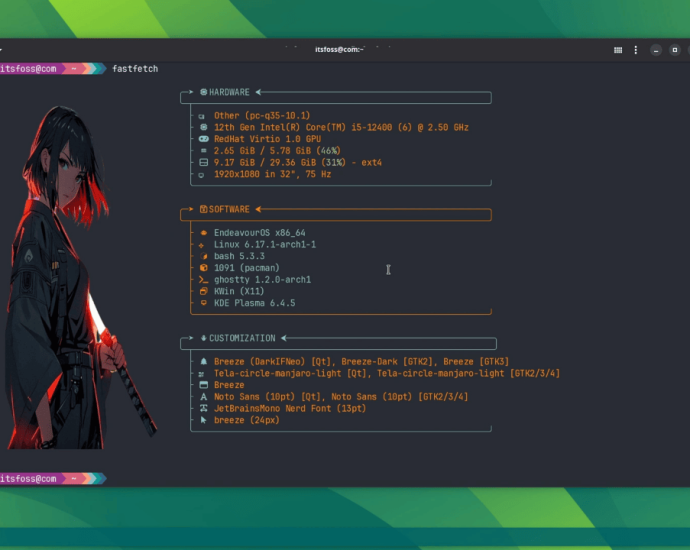The image size is (690, 550).
Task: Click bash 5.3.3 text
Action: click(x=239, y=256)
